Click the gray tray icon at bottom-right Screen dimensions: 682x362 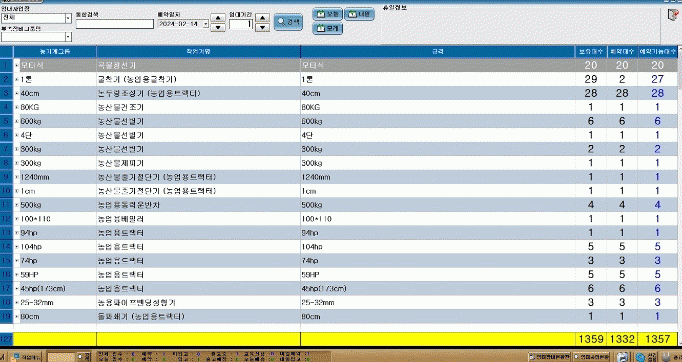[x=665, y=356]
